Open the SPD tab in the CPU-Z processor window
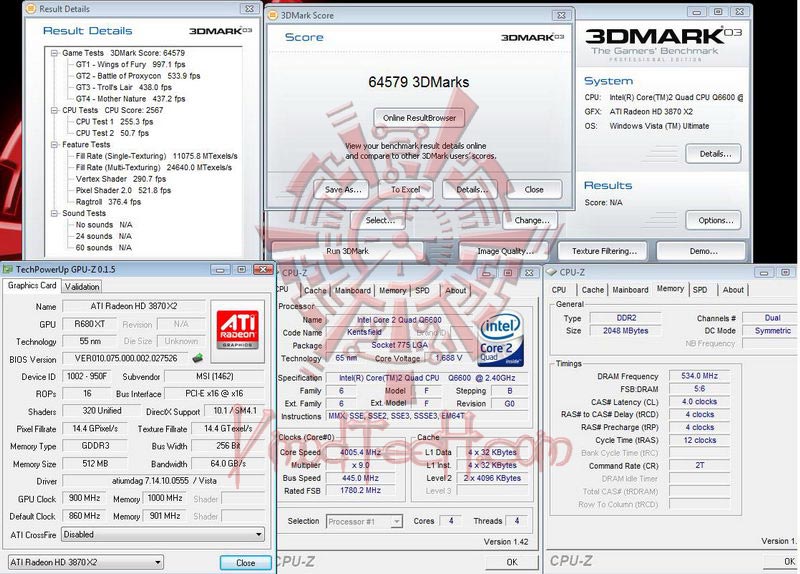Viewport: 800px width, 574px height. coord(422,290)
